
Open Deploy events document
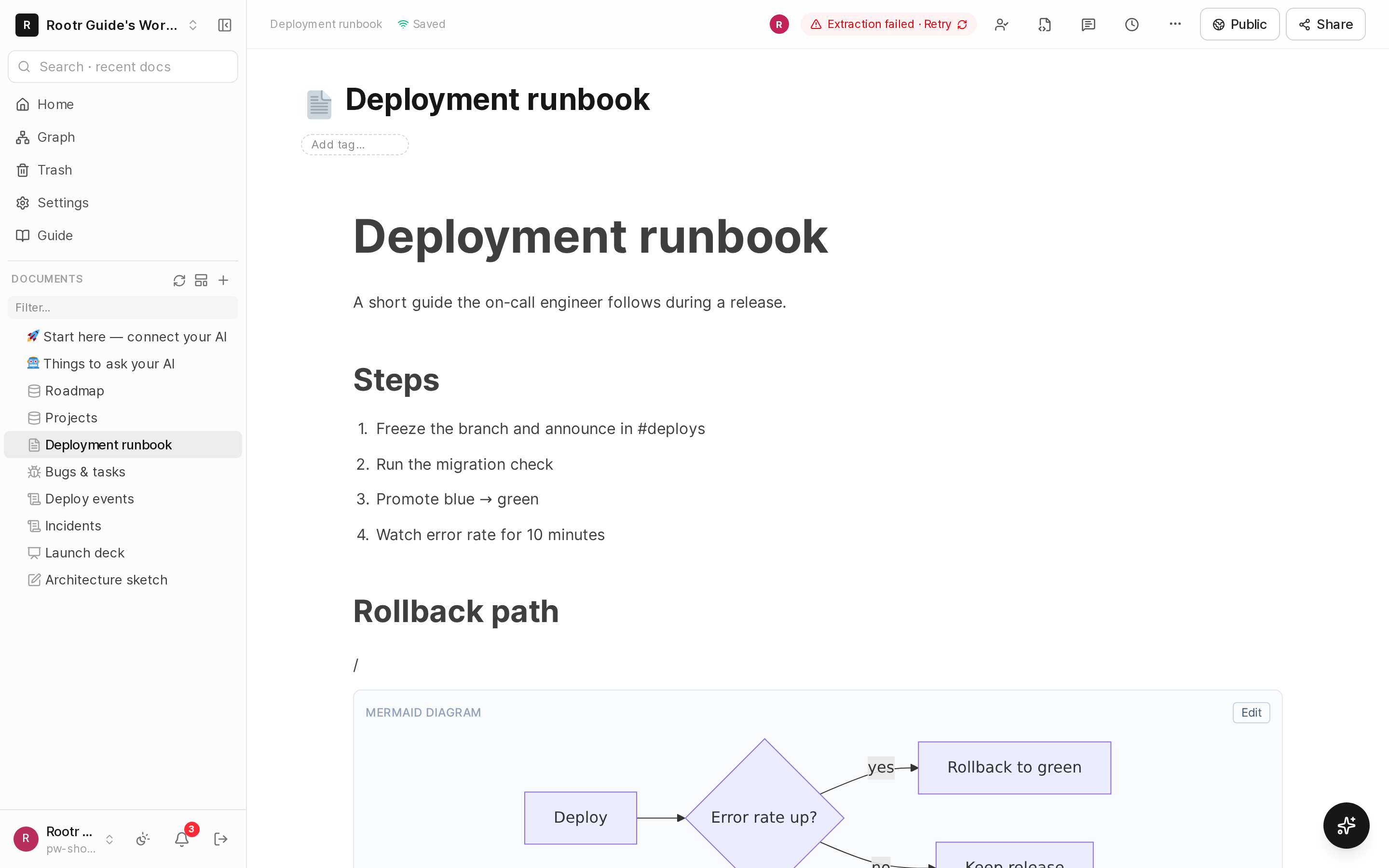(x=123, y=498)
